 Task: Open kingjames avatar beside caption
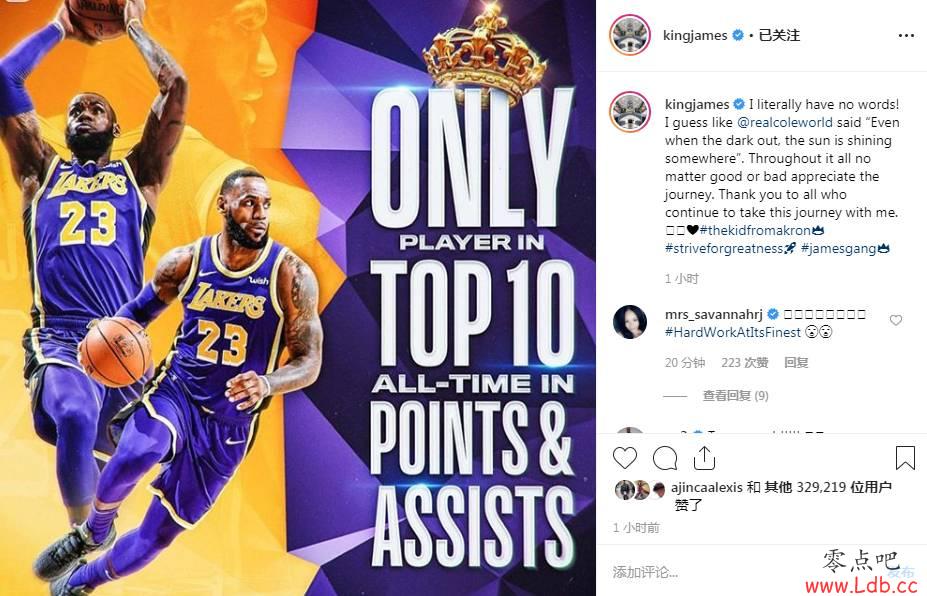click(x=630, y=112)
